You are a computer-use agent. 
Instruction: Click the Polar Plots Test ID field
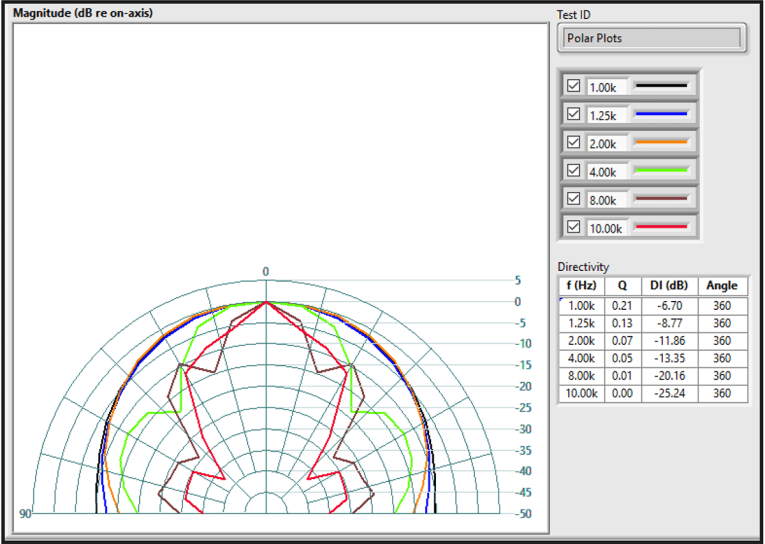(652, 39)
